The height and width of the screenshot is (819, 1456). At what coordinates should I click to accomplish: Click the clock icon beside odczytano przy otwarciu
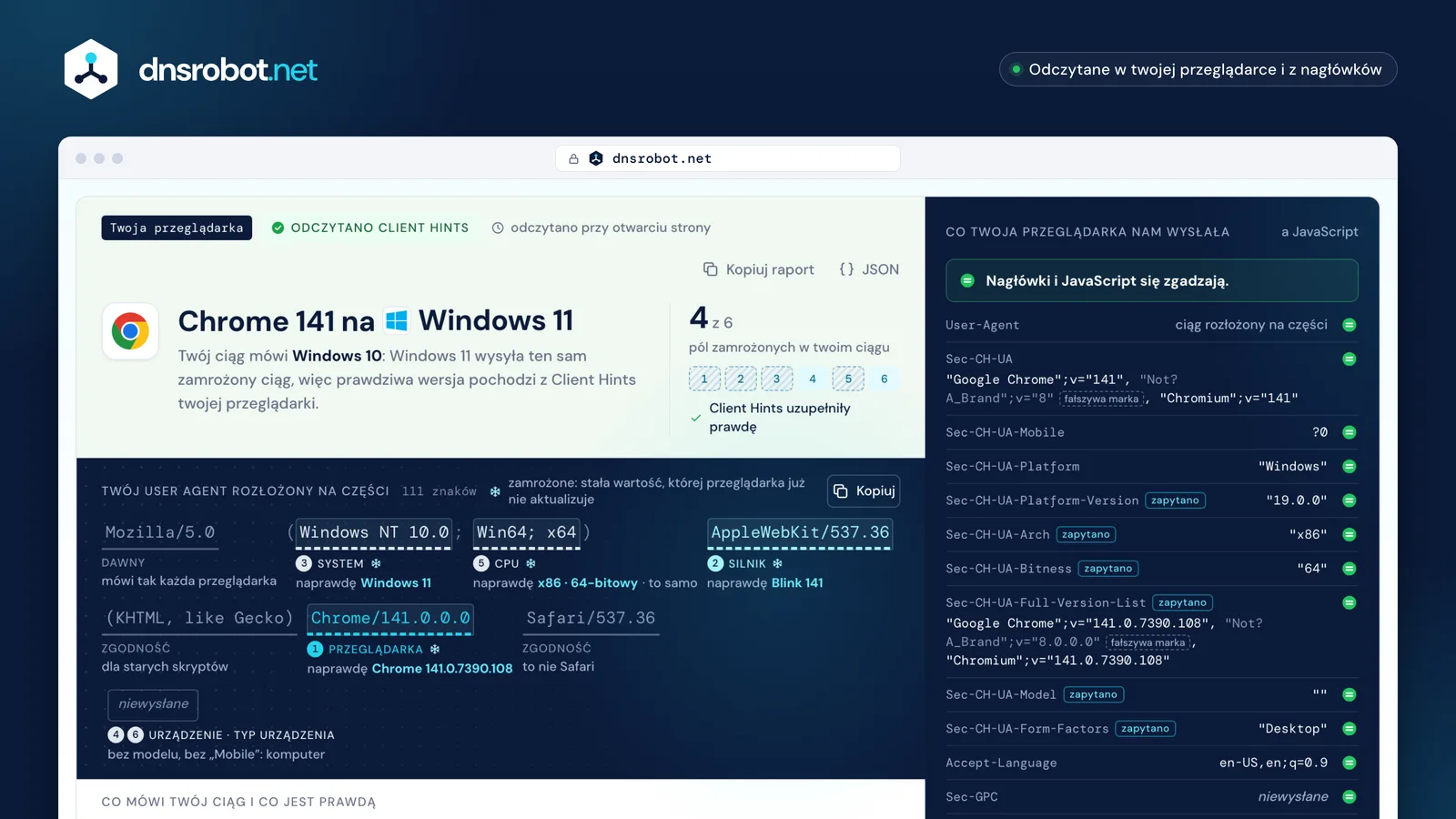click(x=498, y=227)
